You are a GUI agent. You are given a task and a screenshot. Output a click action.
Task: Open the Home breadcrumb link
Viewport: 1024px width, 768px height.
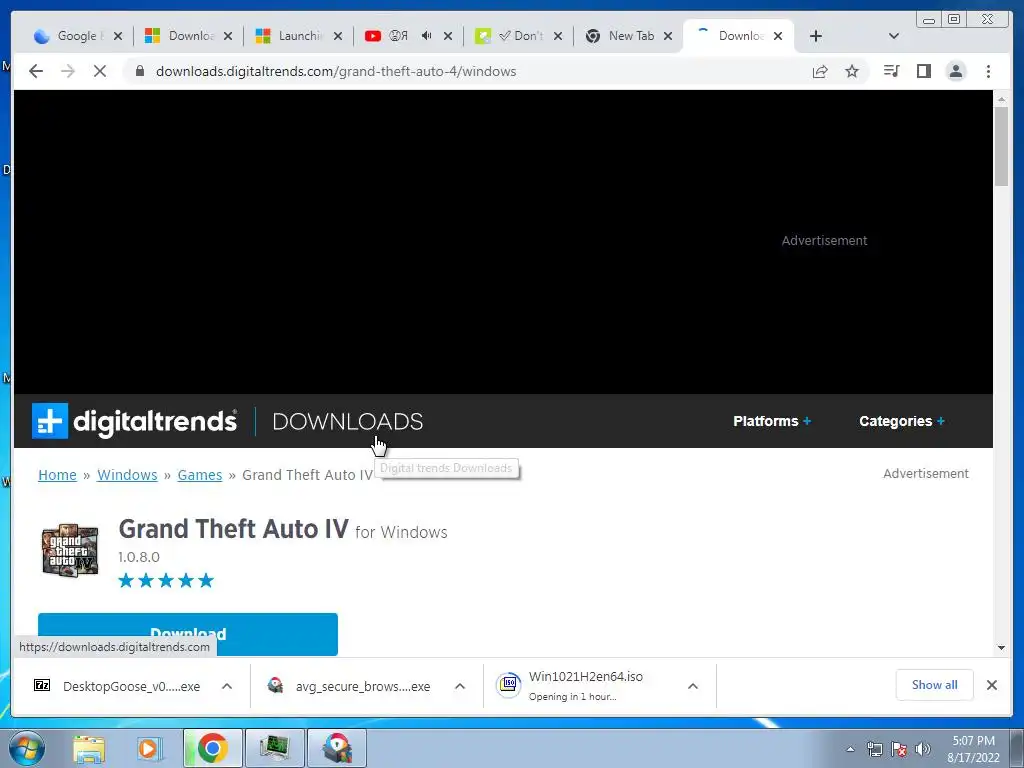pyautogui.click(x=57, y=475)
